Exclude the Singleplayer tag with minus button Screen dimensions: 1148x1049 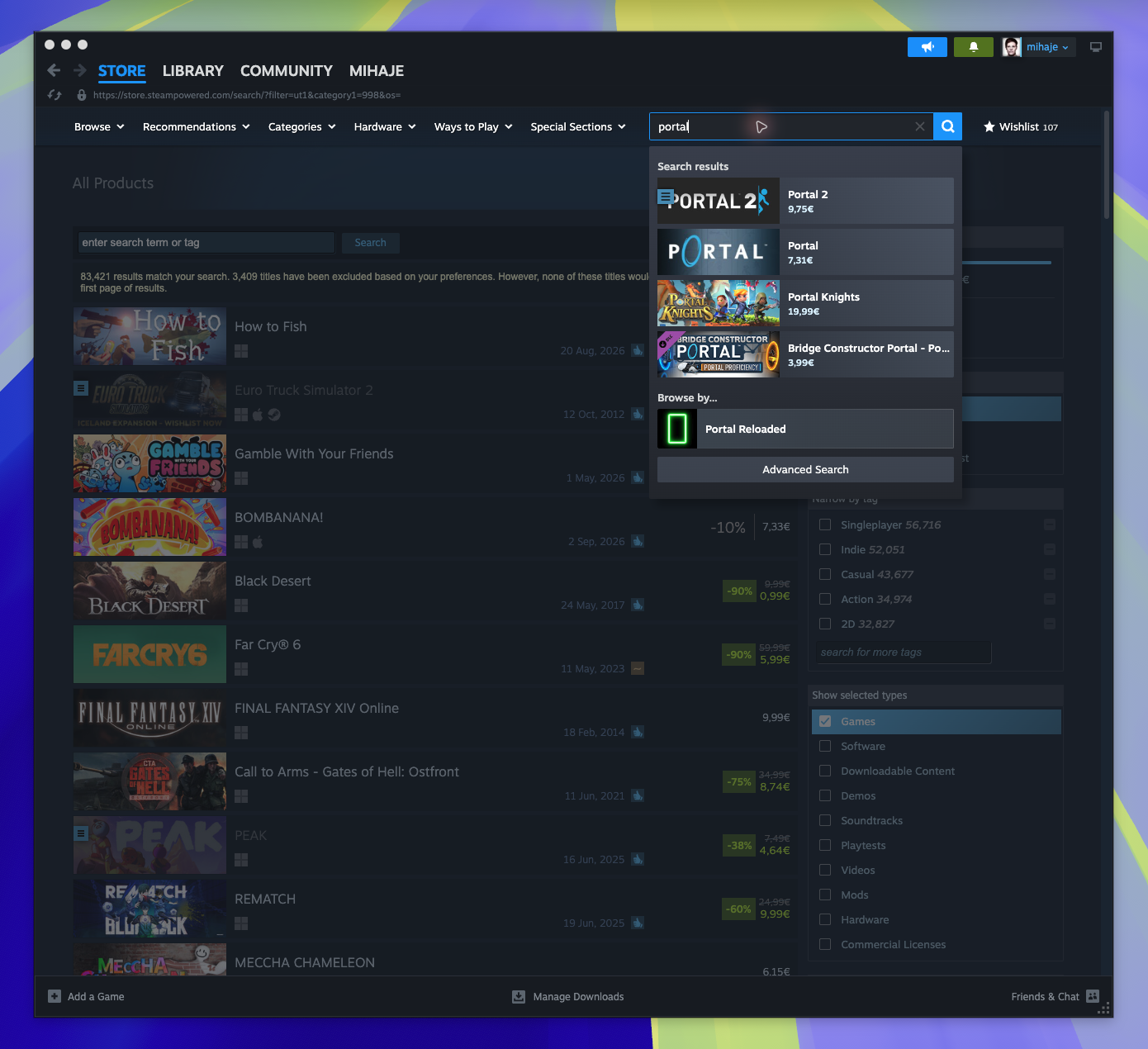coord(1049,524)
